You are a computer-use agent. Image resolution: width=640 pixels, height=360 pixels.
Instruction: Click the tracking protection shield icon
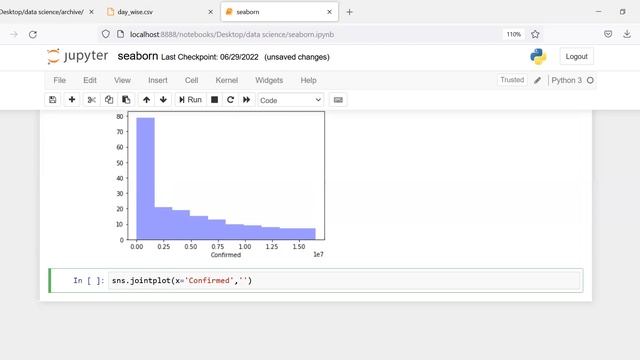(106, 34)
